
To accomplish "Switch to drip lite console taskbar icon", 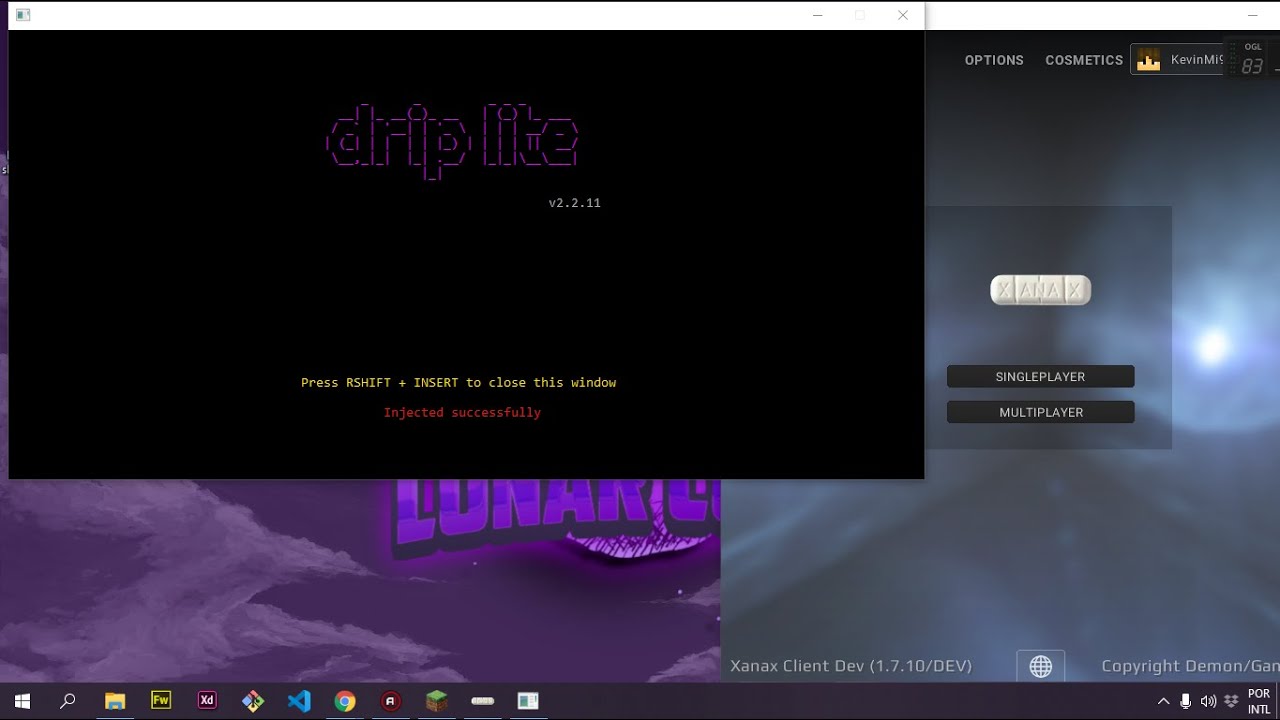I will pyautogui.click(x=528, y=701).
